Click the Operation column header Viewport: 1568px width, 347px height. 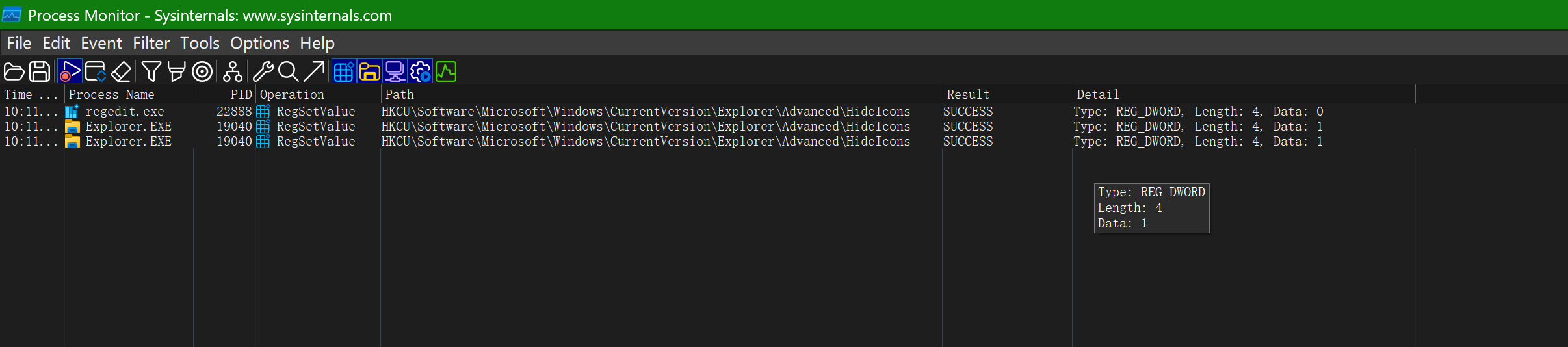click(318, 94)
